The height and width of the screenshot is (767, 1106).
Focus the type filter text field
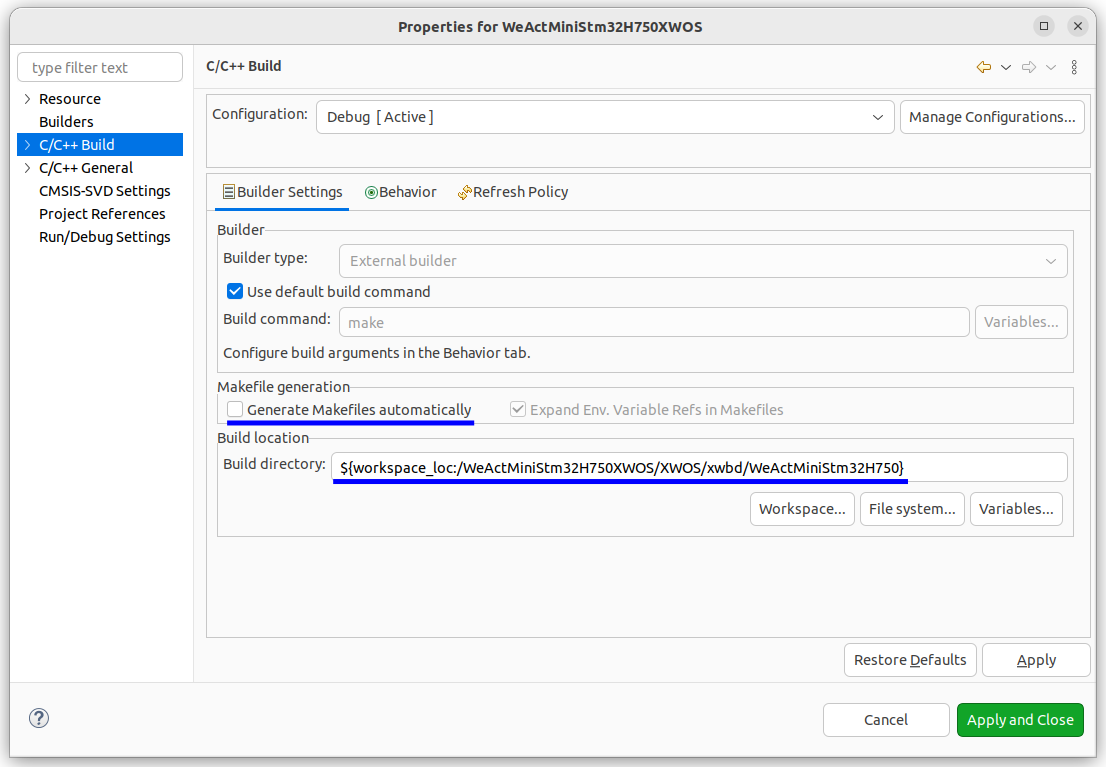point(100,68)
